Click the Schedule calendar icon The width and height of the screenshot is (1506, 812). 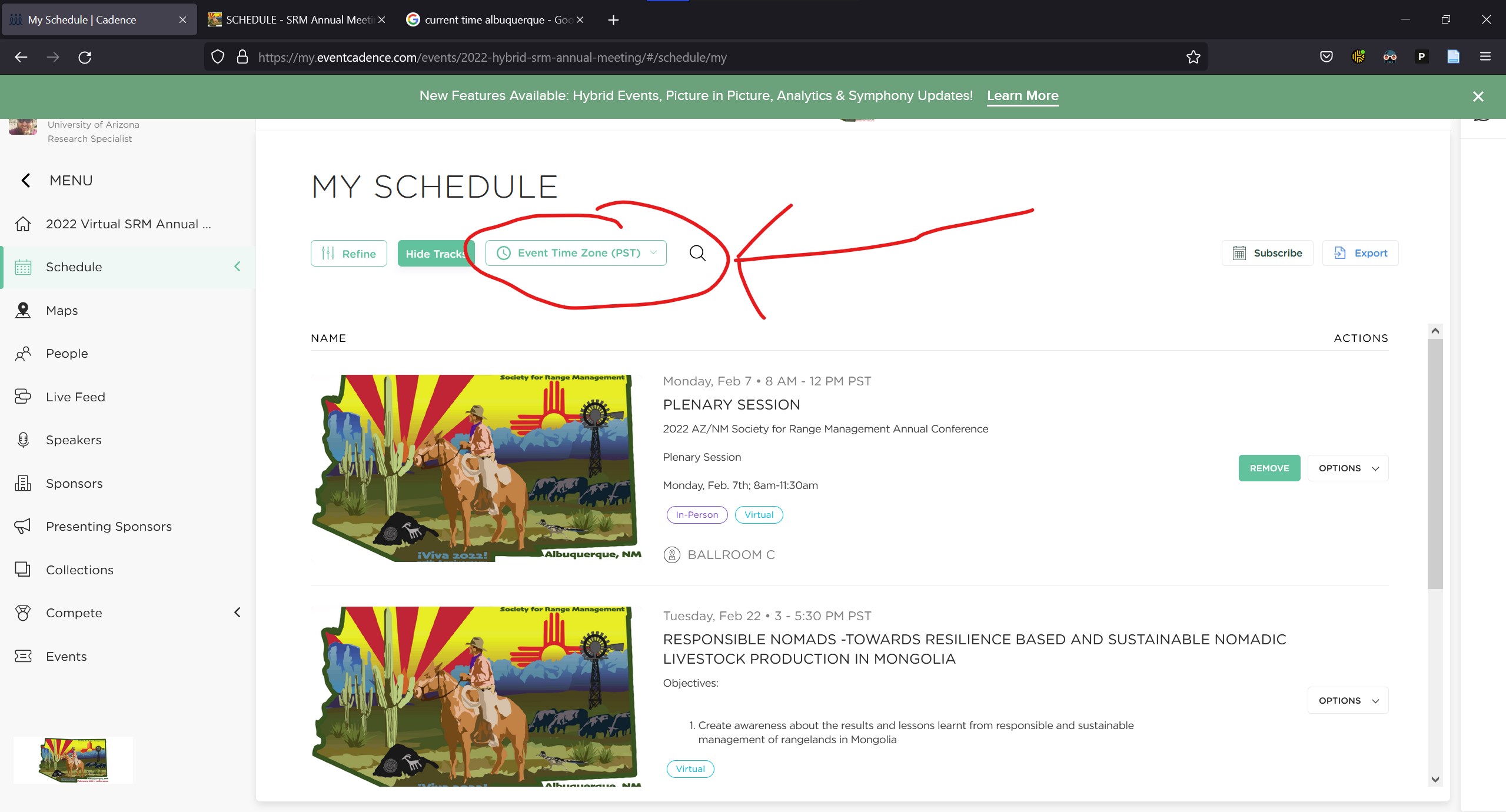23,267
